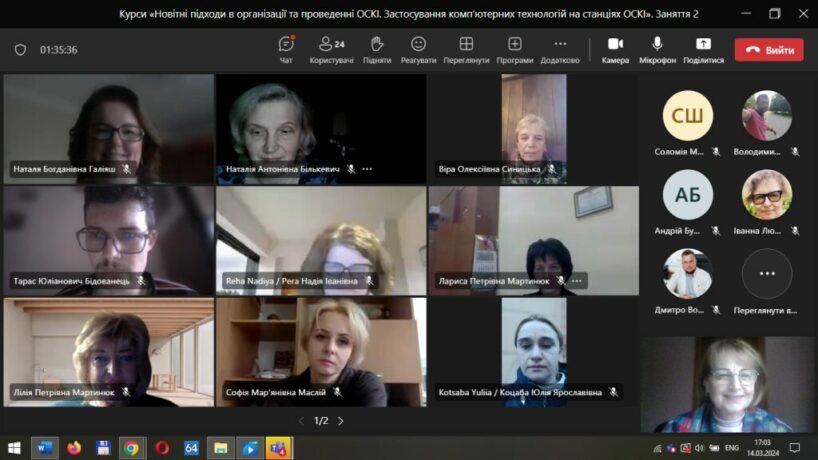
Task: Open Firefox from the Windows taskbar
Action: (x=74, y=447)
